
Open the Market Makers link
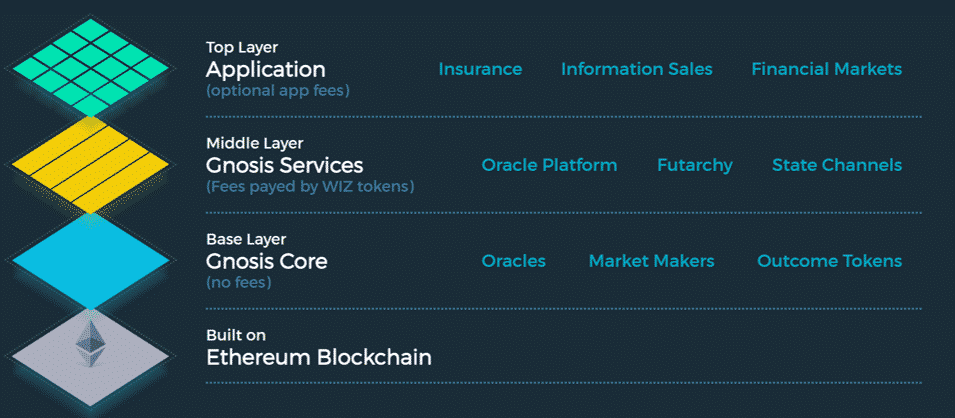(651, 261)
